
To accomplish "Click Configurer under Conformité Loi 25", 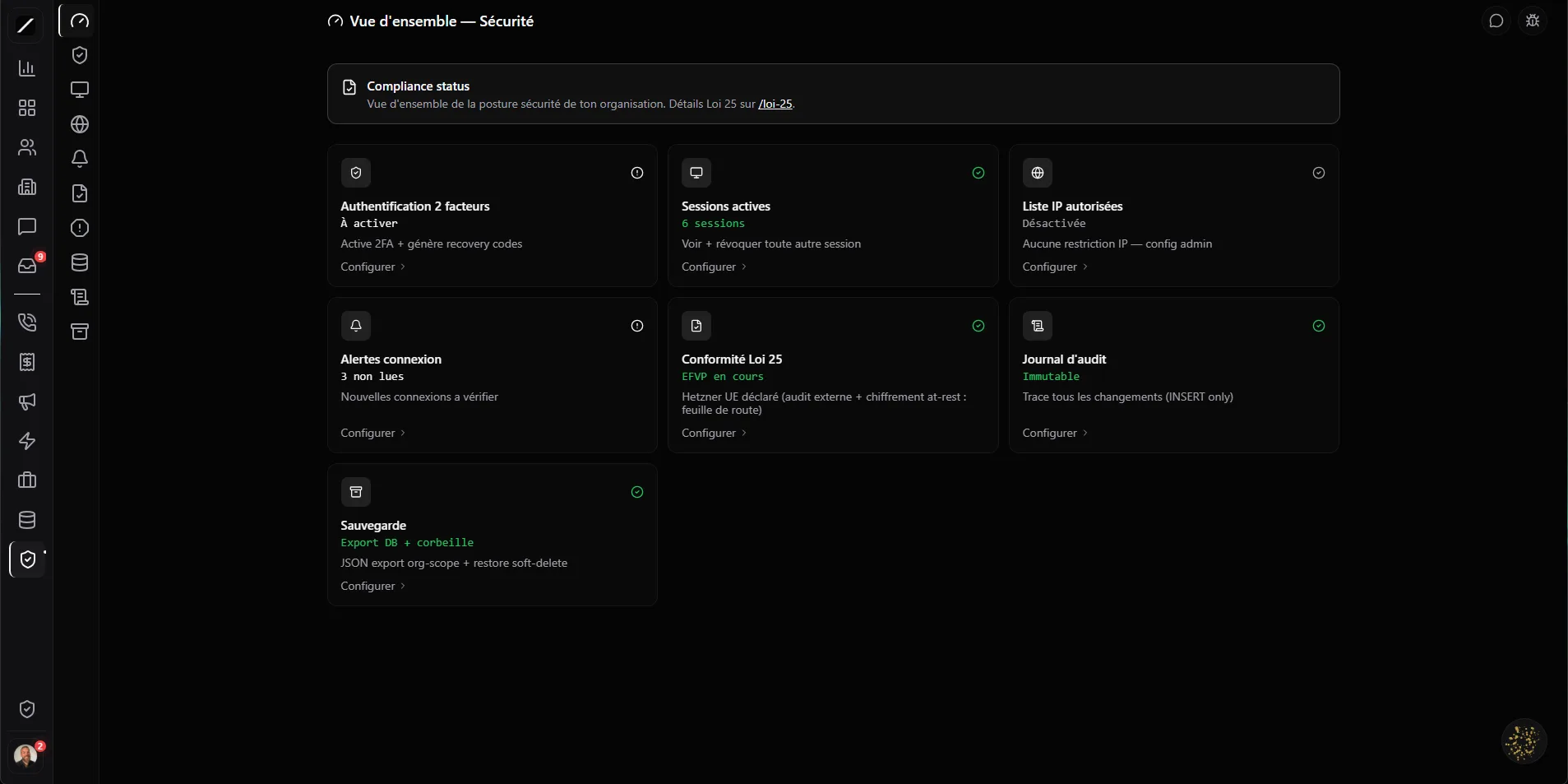I will tap(715, 433).
